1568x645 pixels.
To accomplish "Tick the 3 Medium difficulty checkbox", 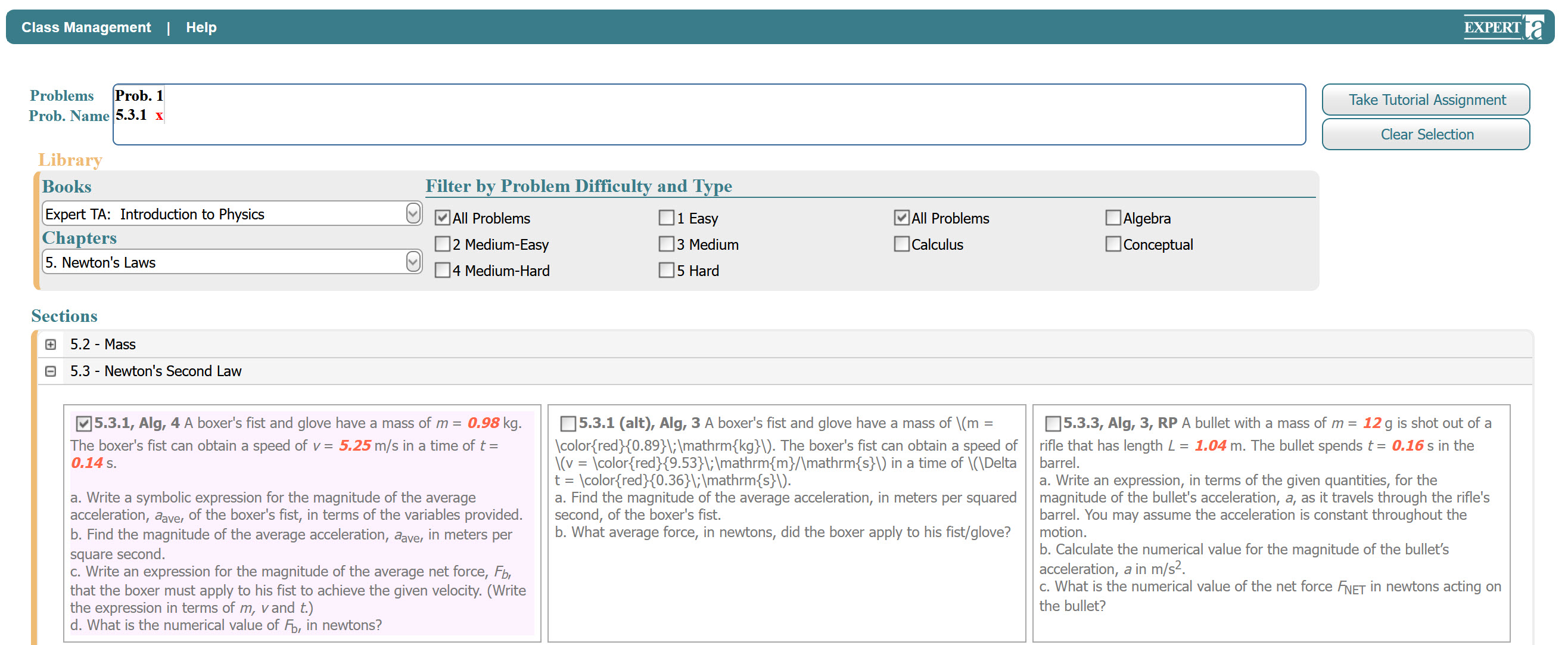I will (667, 244).
